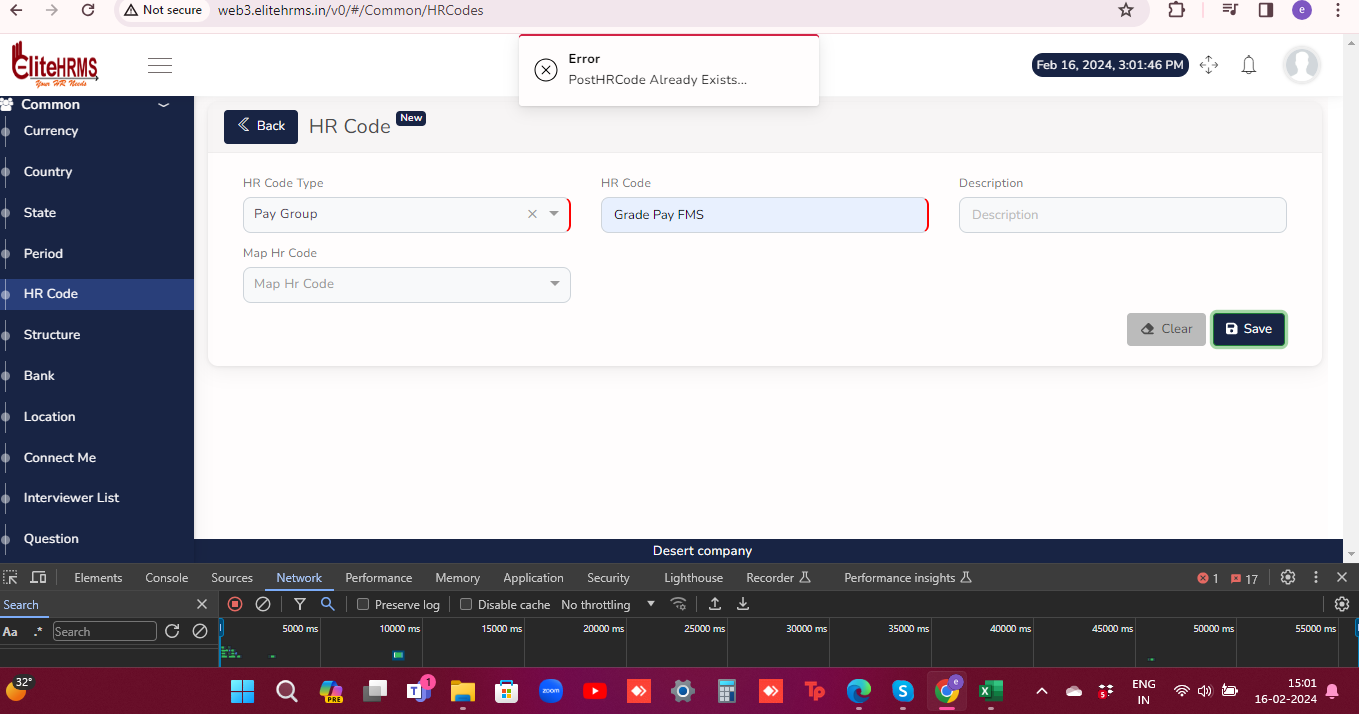Toggle the Disable cache checkbox
Image resolution: width=1359 pixels, height=714 pixels.
[x=466, y=604]
